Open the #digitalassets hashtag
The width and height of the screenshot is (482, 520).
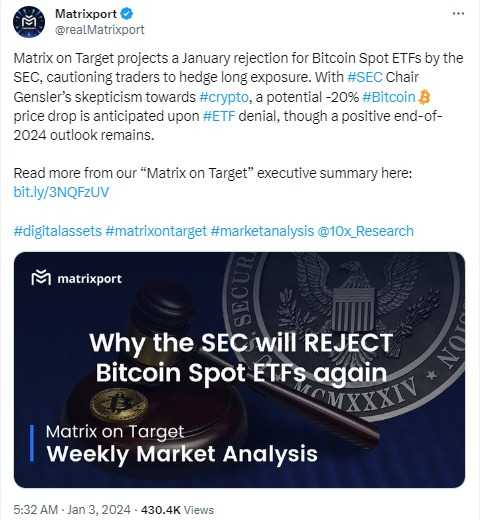(x=57, y=231)
